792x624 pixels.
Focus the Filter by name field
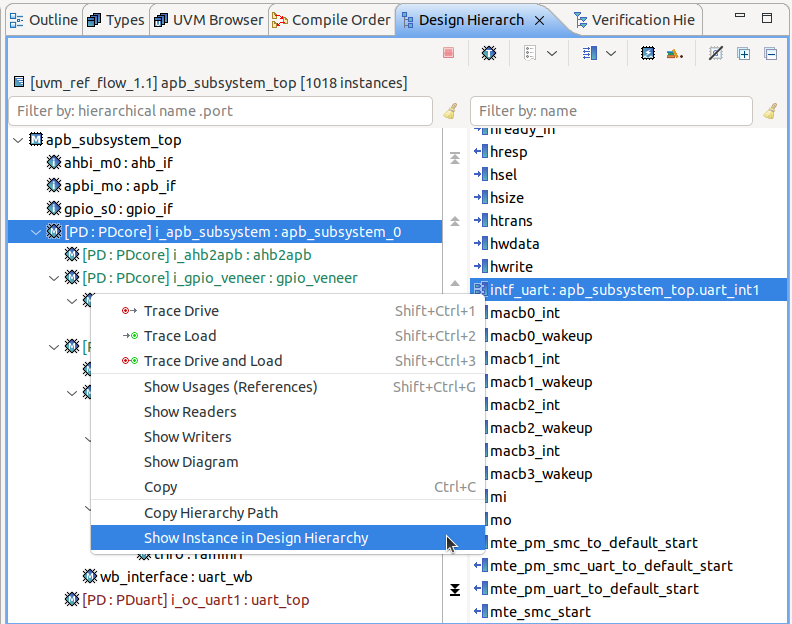(x=611, y=111)
